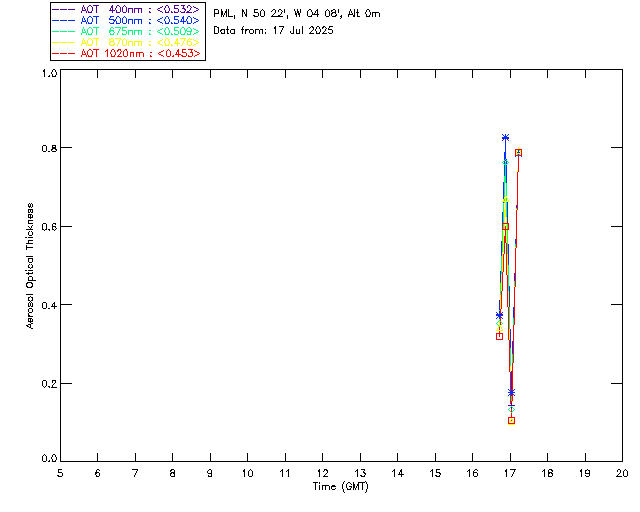Click the PML station location header text
This screenshot has width=640, height=512.
[x=297, y=14]
